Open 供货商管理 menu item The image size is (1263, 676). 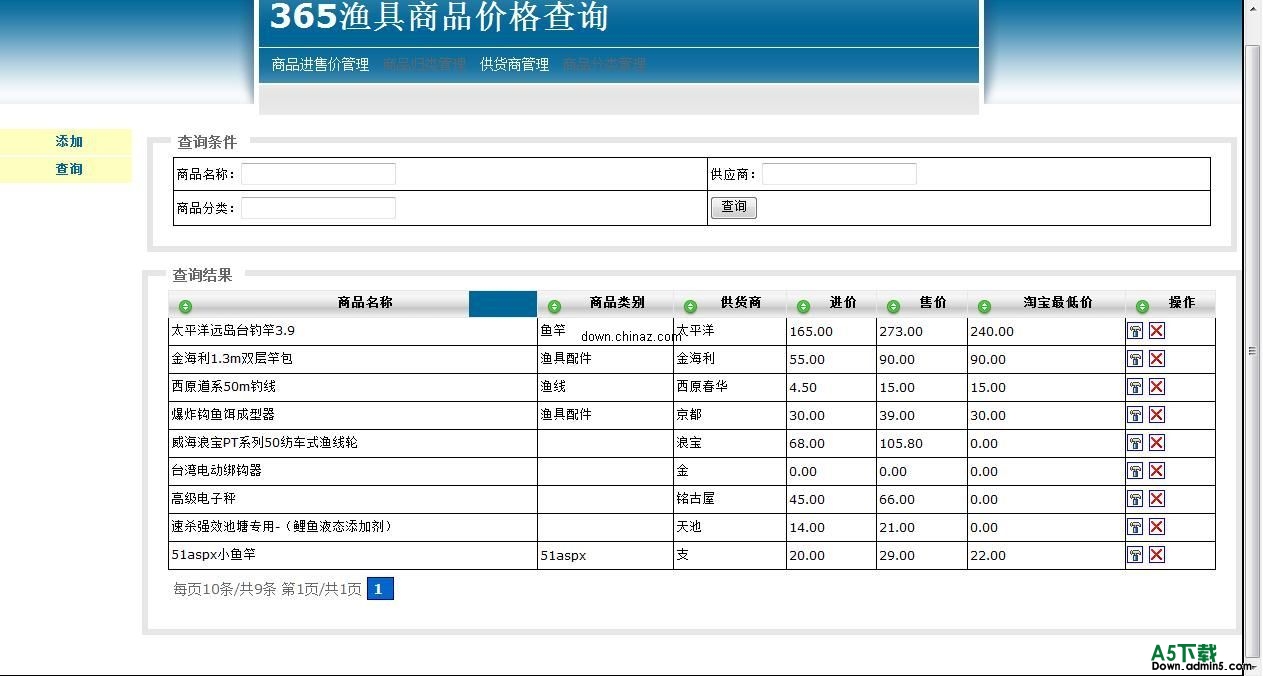tap(514, 64)
